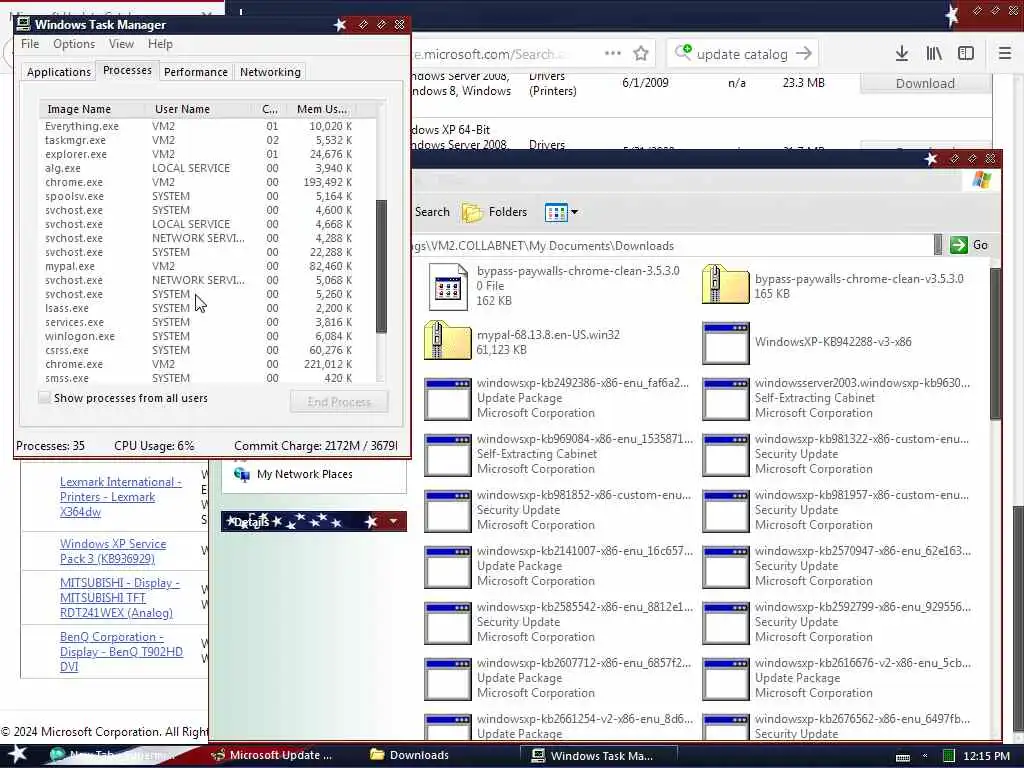This screenshot has width=1024, height=768.
Task: Open the View menu in Task Manager
Action: tap(121, 44)
